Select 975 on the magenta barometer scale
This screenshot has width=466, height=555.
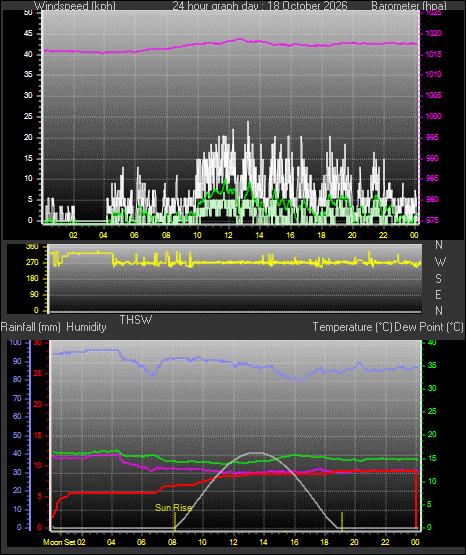[432, 220]
